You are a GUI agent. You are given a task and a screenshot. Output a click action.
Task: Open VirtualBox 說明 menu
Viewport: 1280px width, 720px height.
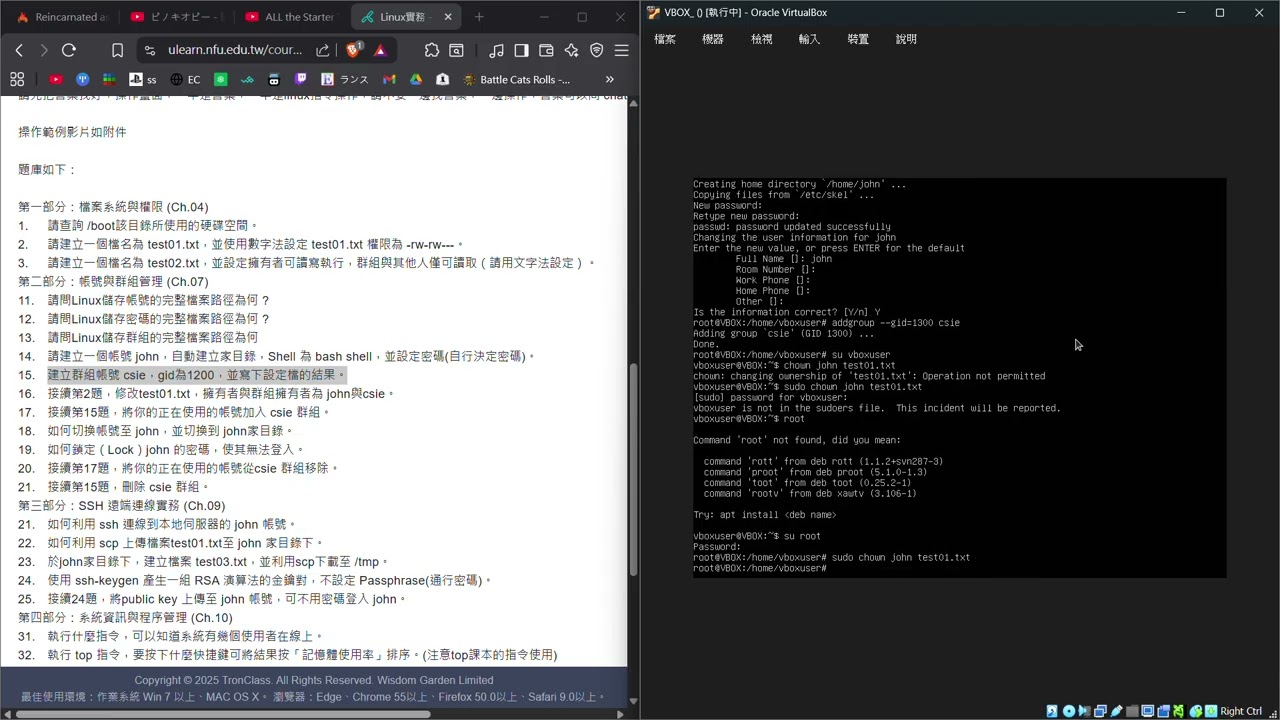[906, 39]
